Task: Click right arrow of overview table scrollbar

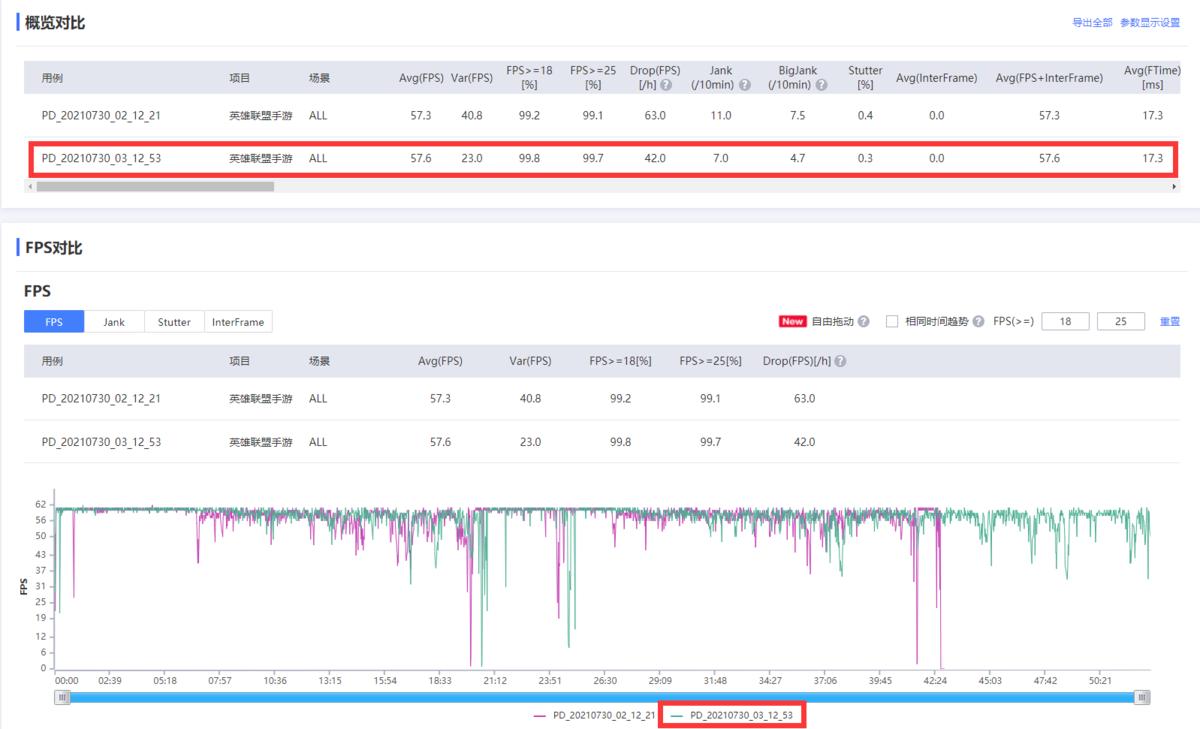Action: point(1175,186)
